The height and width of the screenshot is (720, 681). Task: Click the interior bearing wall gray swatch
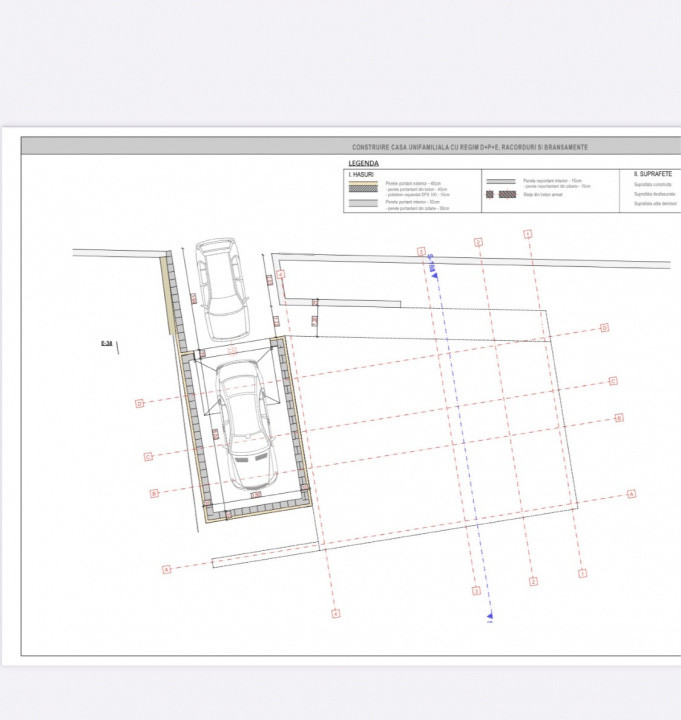pos(362,203)
